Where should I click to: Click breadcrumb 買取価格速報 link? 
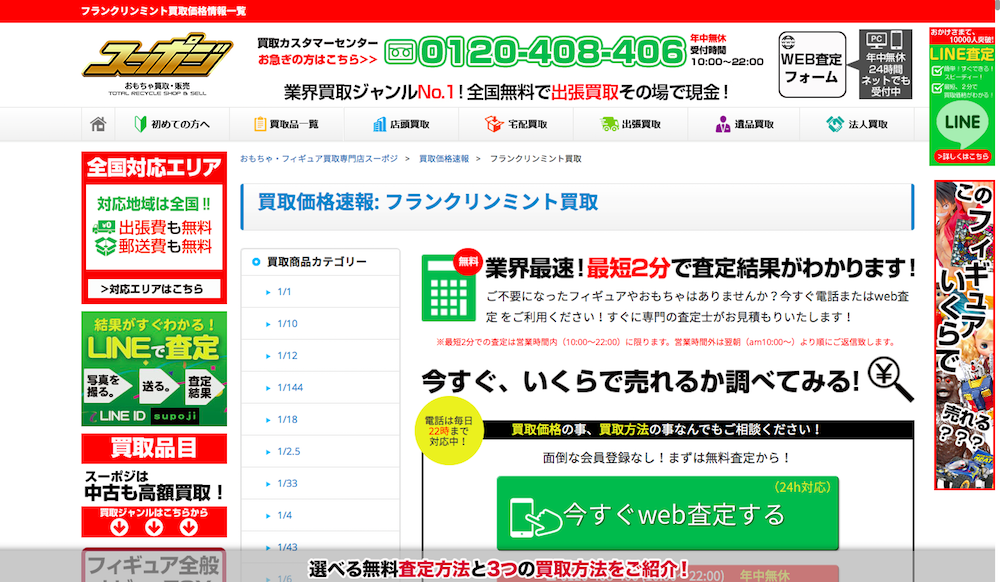(x=444, y=159)
